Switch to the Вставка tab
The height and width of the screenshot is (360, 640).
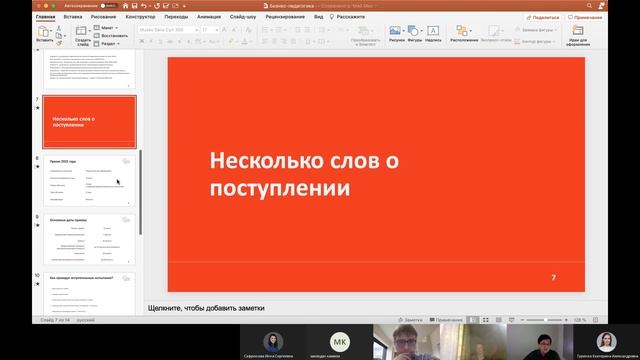point(73,17)
